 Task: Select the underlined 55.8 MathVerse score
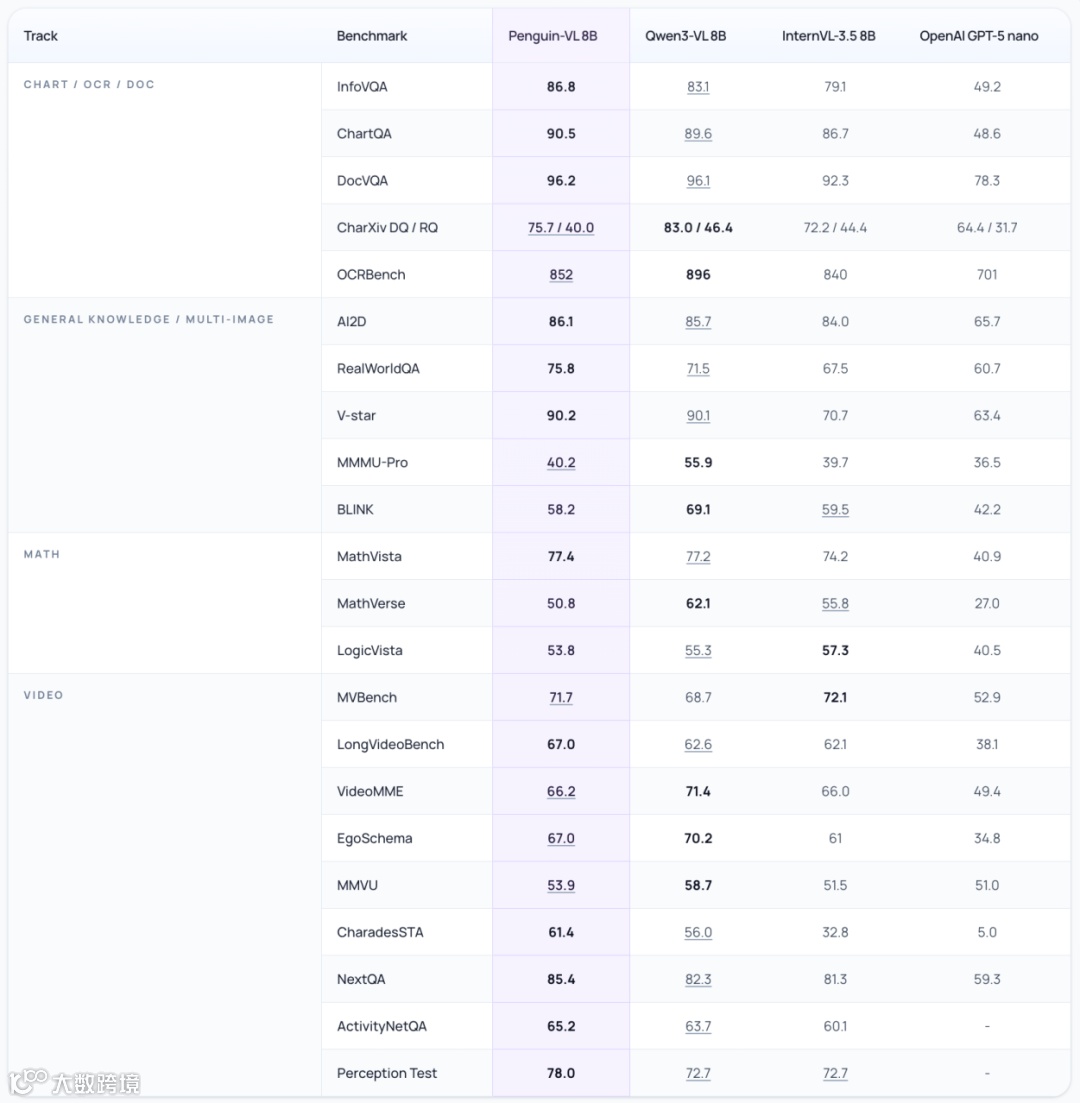point(835,604)
